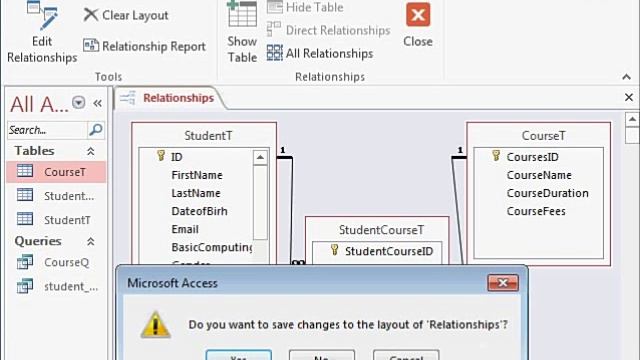Select the Email field in StudentT

pyautogui.click(x=184, y=229)
